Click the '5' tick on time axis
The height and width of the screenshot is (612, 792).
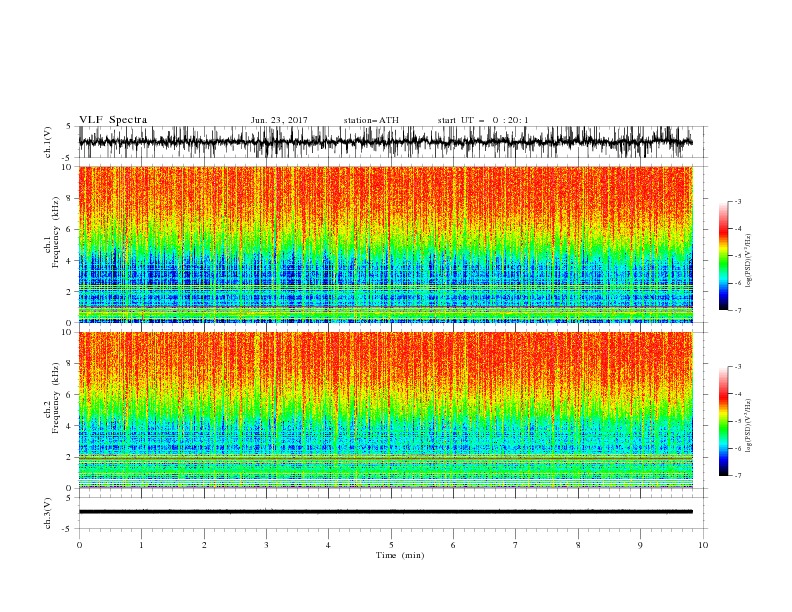click(391, 545)
